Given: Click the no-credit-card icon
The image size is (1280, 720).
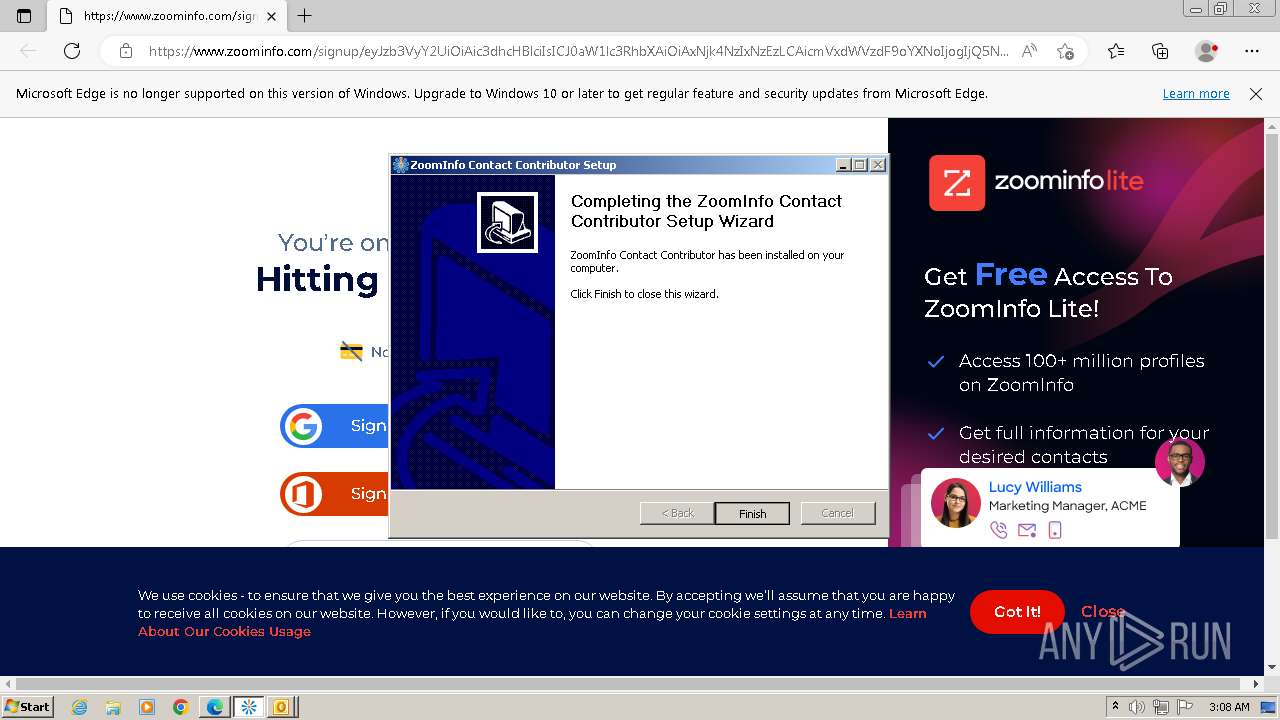Looking at the screenshot, I should (351, 351).
